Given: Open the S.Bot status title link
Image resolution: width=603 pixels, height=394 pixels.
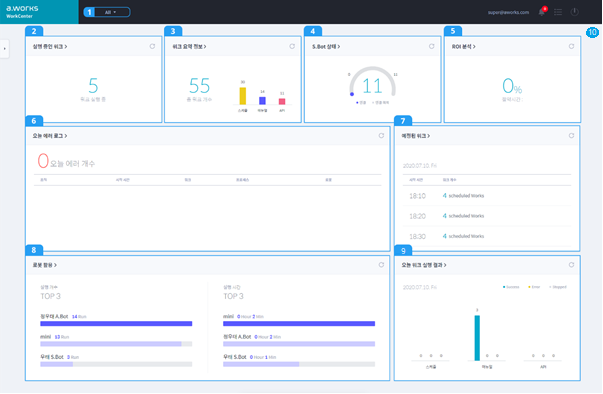Looking at the screenshot, I should coord(326,47).
